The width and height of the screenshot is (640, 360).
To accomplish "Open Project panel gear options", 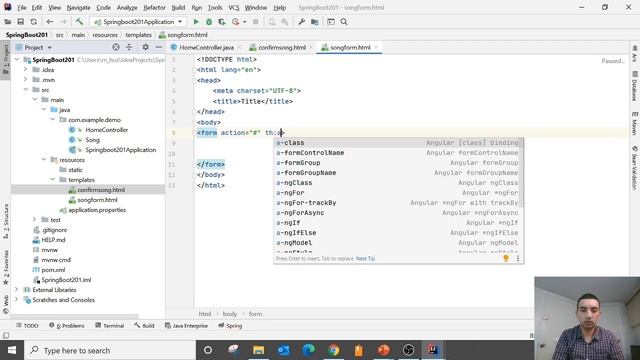I will tap(145, 47).
